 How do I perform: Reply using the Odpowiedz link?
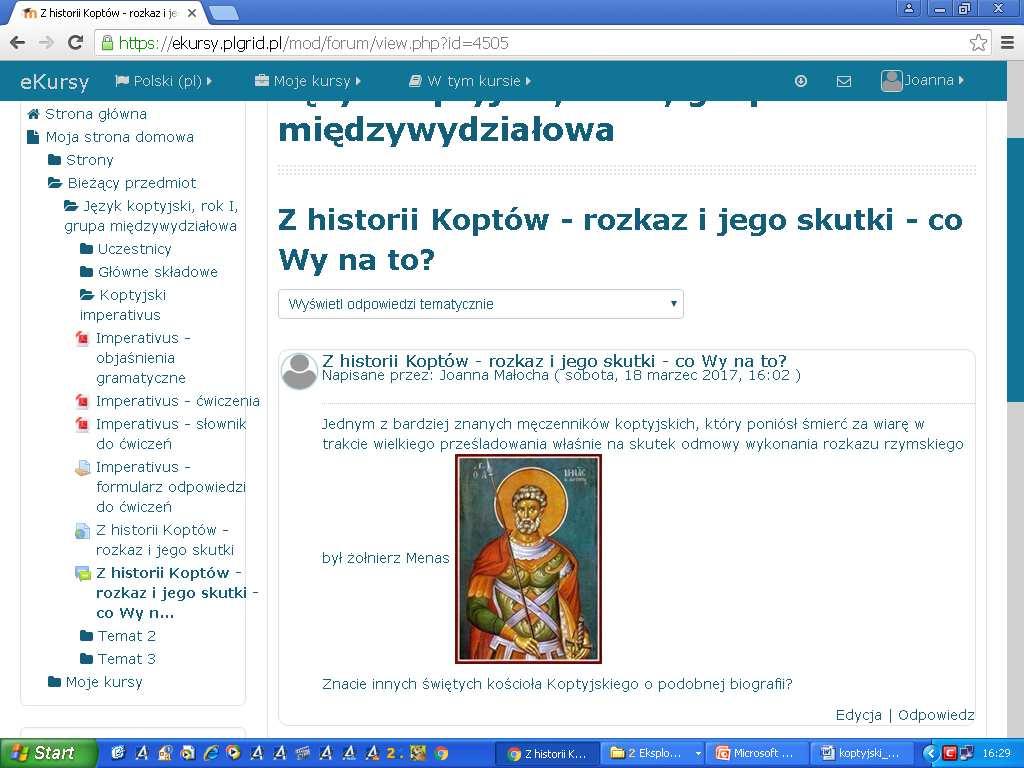[x=936, y=715]
